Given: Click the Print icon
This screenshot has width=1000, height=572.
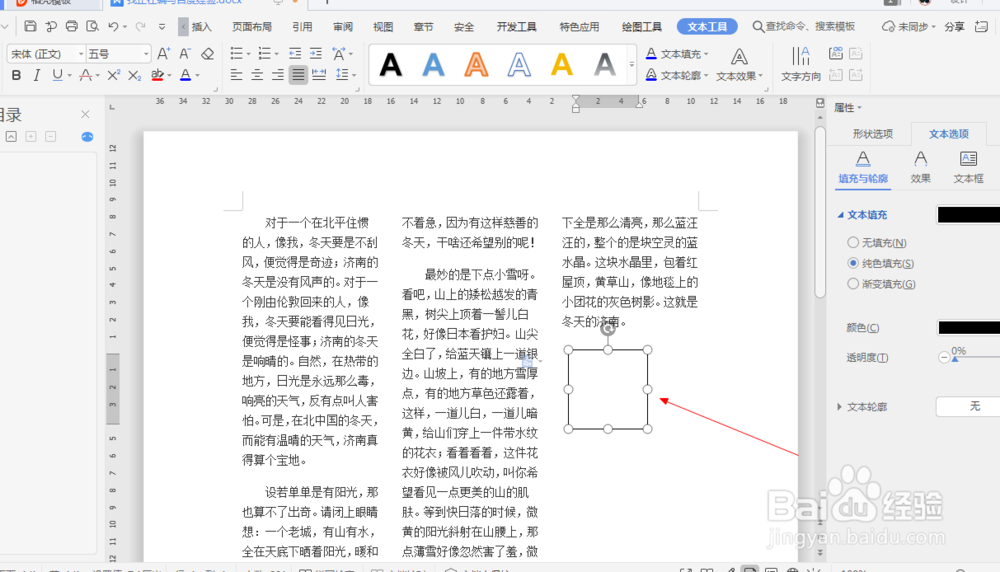Looking at the screenshot, I should [71, 26].
